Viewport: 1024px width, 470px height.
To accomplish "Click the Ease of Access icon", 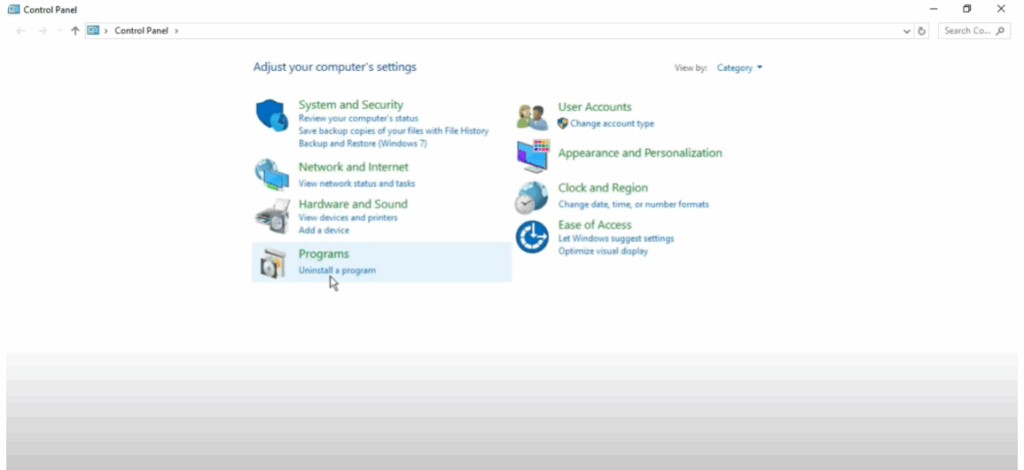I will tap(532, 237).
